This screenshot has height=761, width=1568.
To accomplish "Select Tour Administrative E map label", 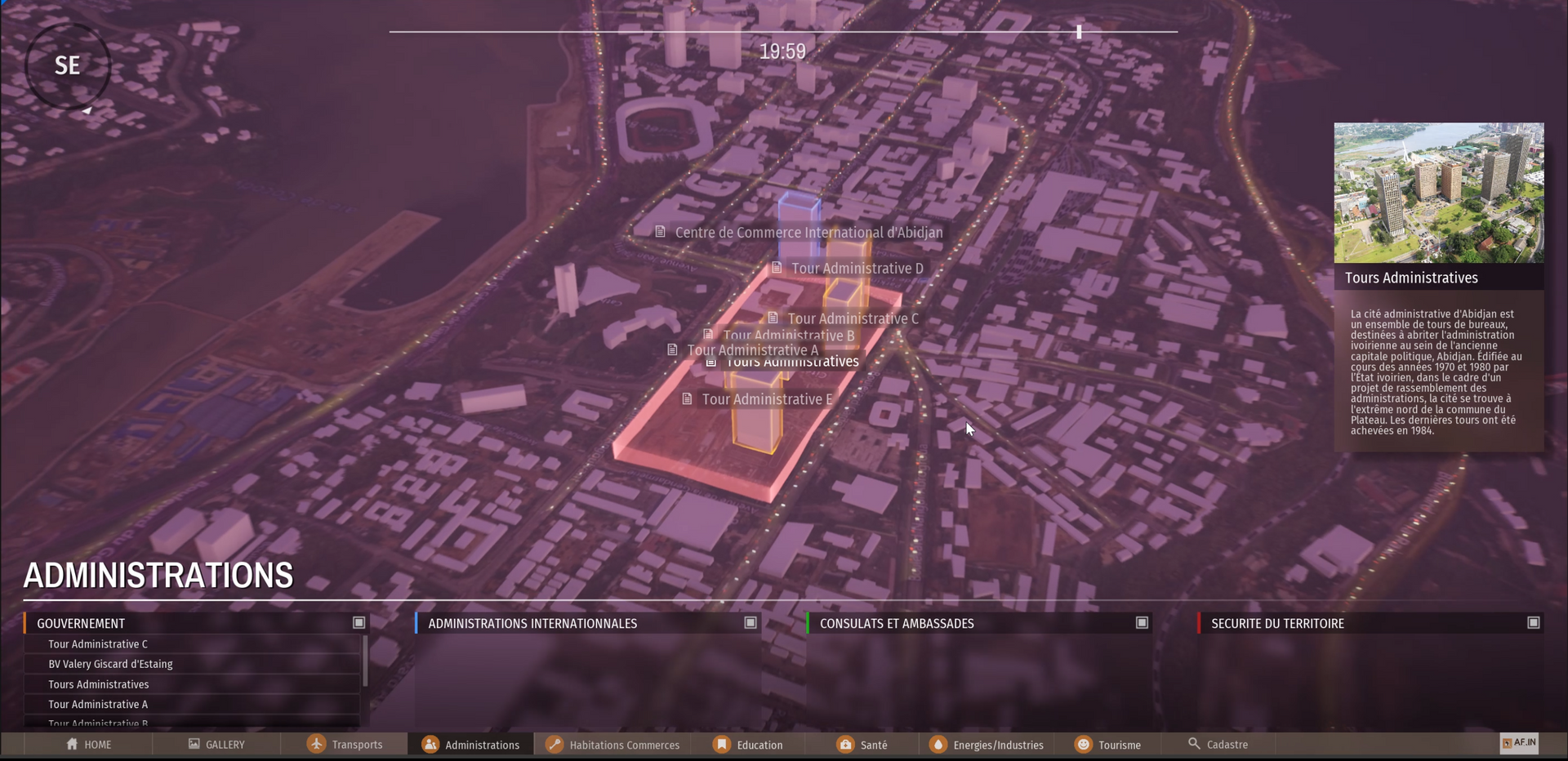I will click(768, 398).
